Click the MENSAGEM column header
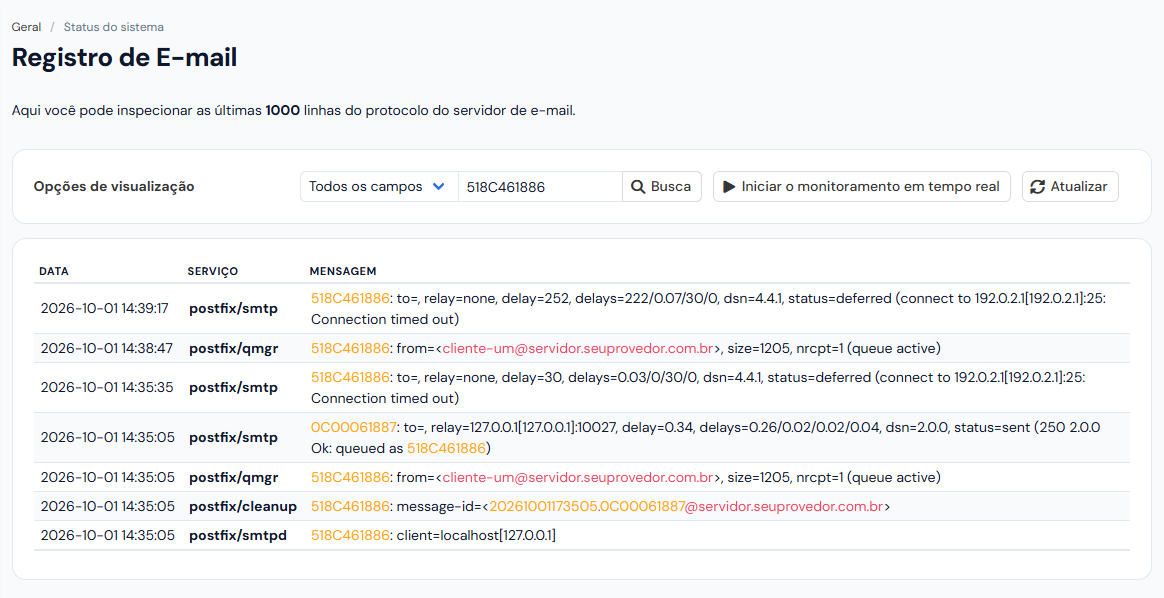Image resolution: width=1164 pixels, height=598 pixels. tap(343, 272)
